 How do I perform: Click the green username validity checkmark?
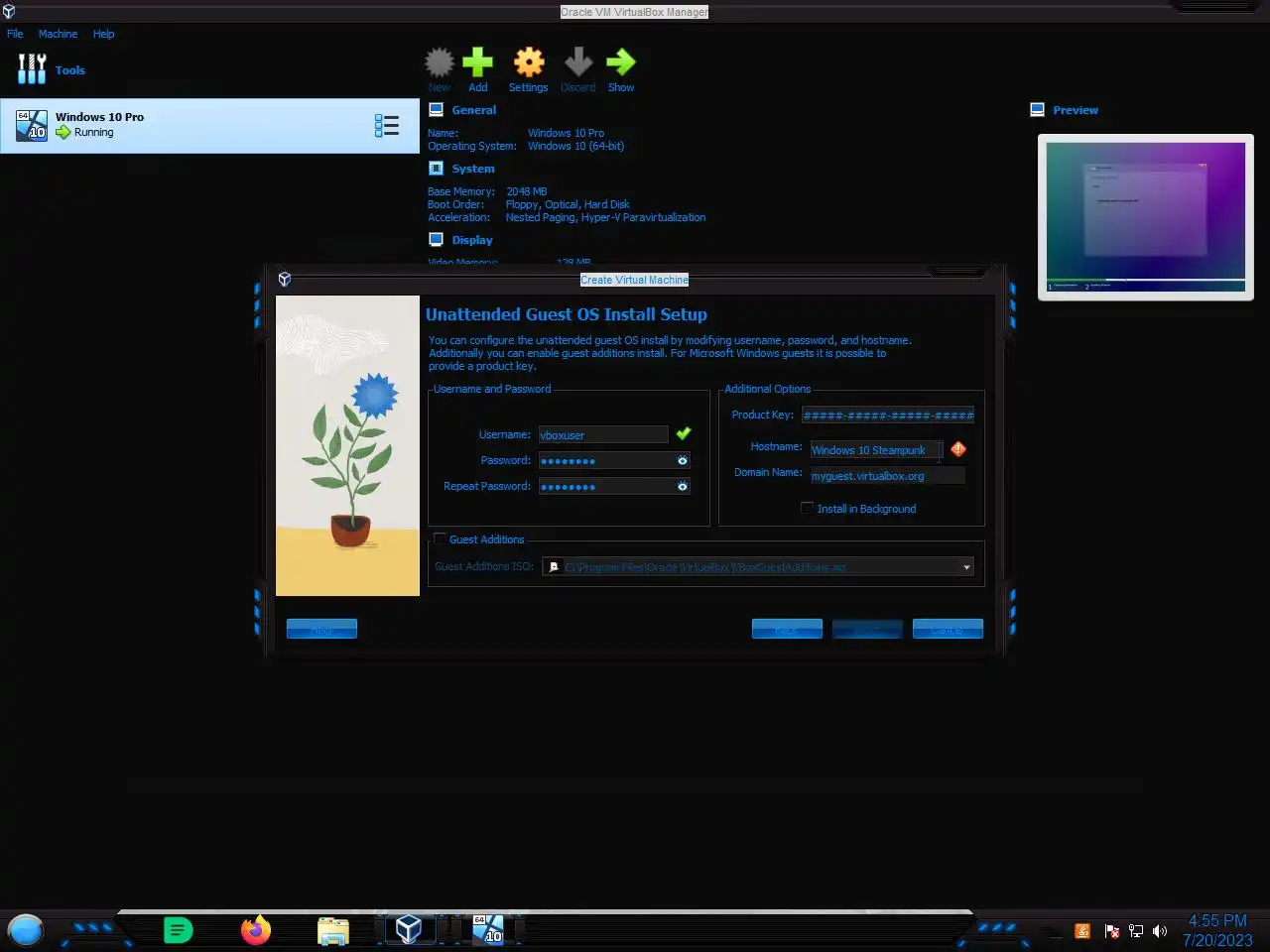684,433
